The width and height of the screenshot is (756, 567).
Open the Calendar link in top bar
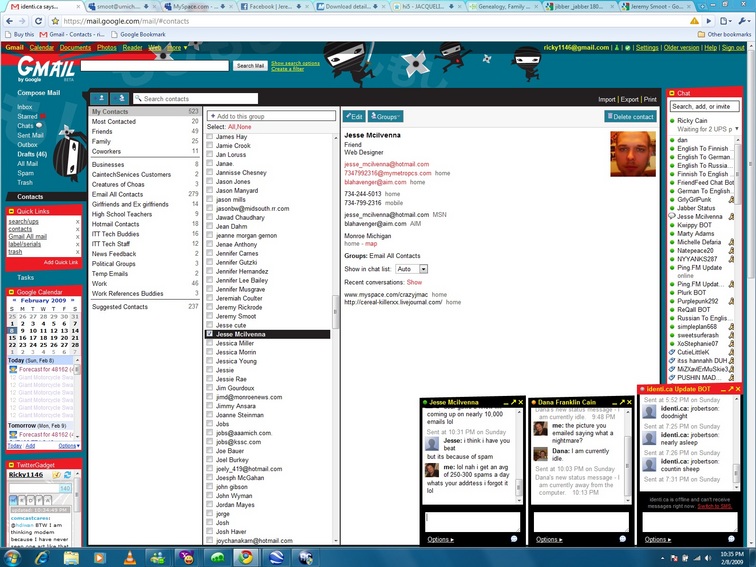42,47
